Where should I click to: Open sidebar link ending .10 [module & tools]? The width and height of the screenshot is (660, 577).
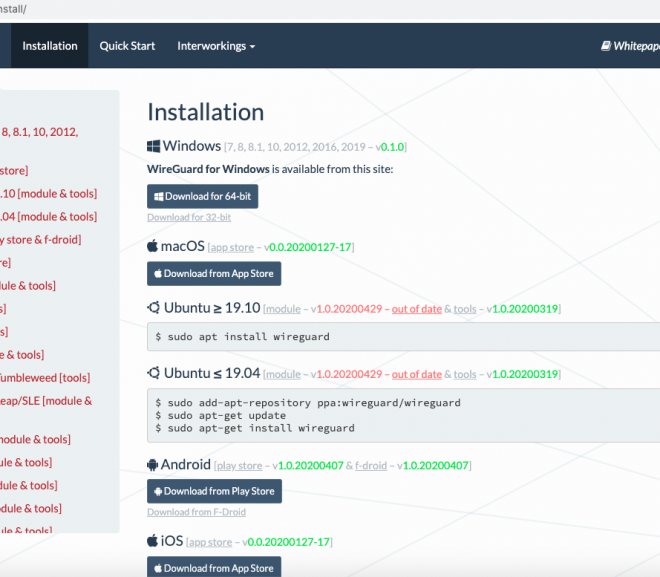(48, 194)
